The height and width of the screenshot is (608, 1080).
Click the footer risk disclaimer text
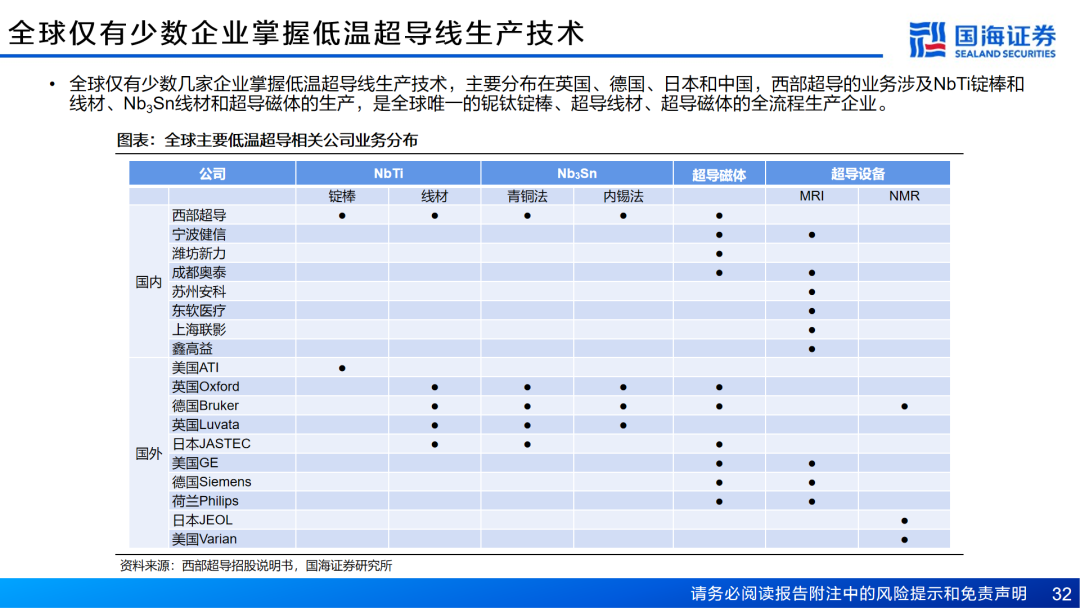click(859, 594)
